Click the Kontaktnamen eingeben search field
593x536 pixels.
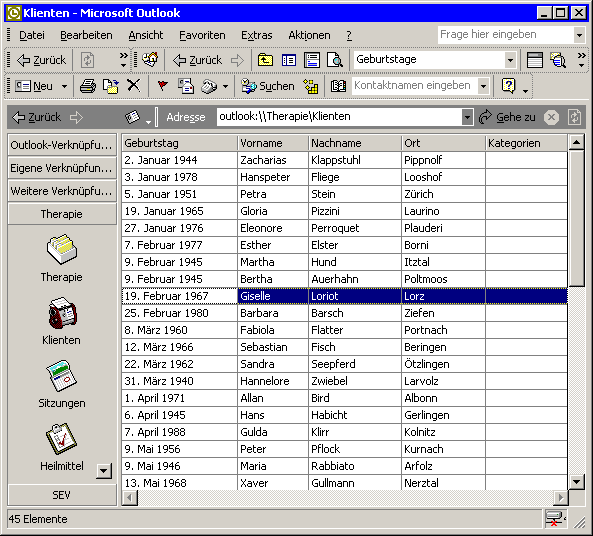415,85
